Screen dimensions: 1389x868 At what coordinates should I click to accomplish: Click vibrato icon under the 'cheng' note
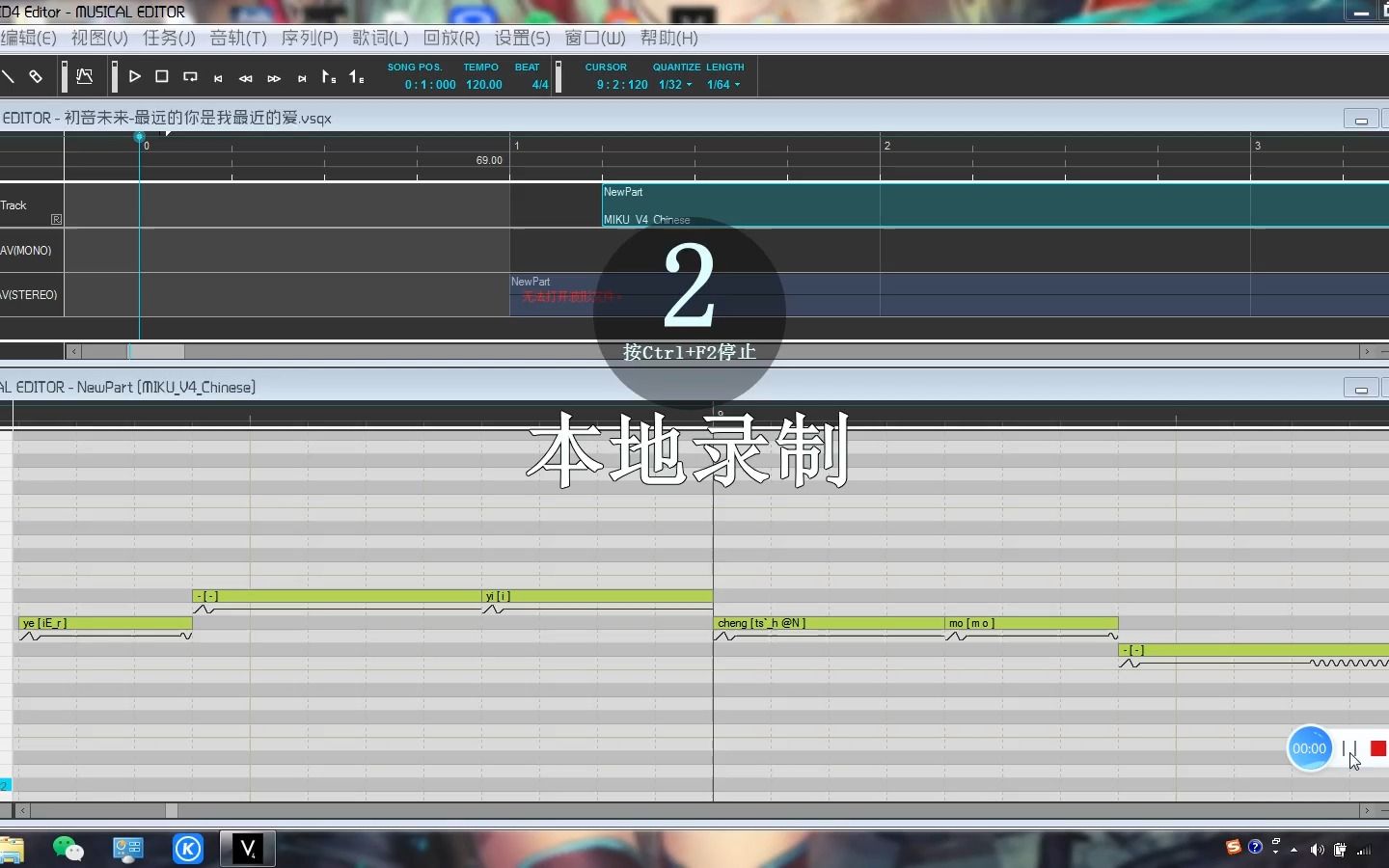[724, 637]
